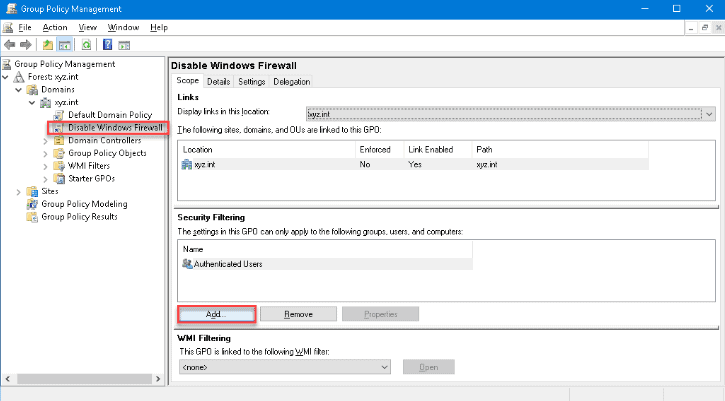This screenshot has width=725, height=401.
Task: Click the Add... button under Security Filtering
Action: coord(216,314)
